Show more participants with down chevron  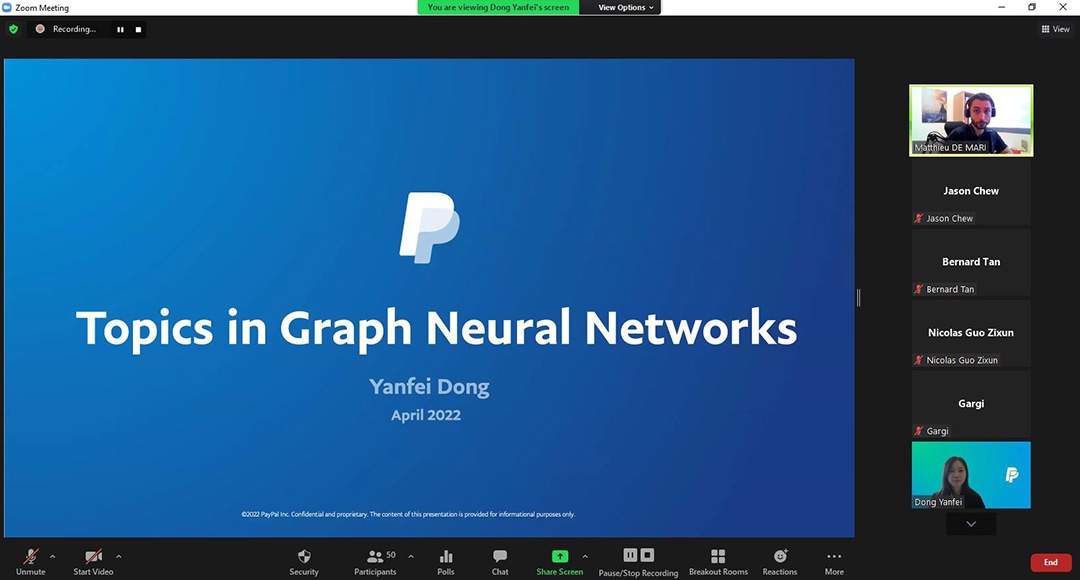coord(971,524)
